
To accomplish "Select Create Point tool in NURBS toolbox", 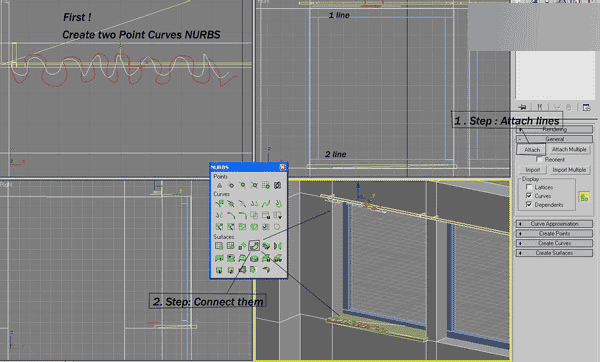I will click(219, 185).
